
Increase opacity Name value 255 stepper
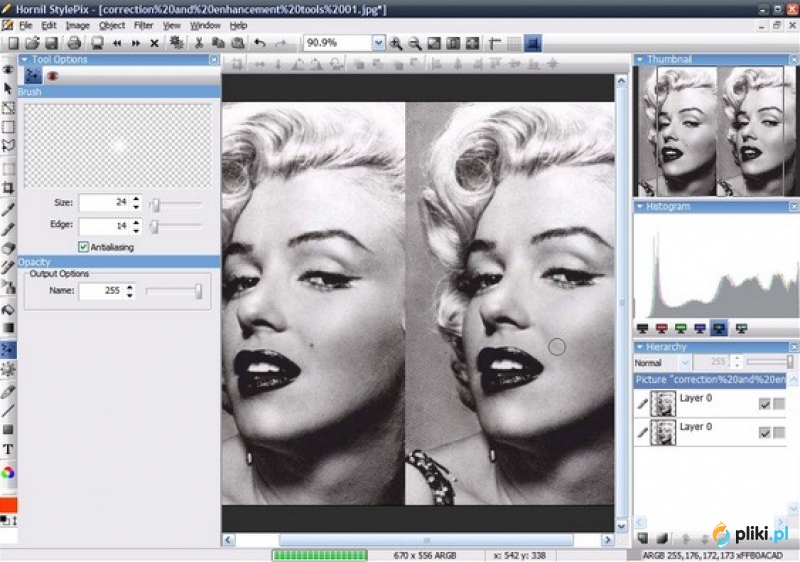[x=130, y=287]
